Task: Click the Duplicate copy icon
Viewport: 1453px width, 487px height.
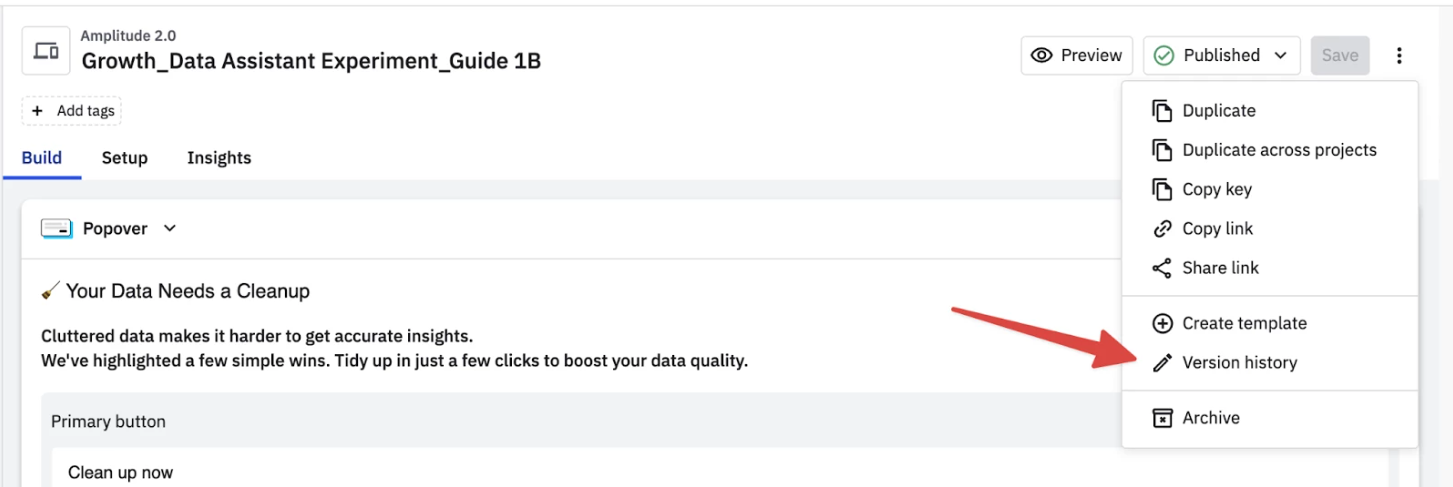Action: coord(1162,111)
